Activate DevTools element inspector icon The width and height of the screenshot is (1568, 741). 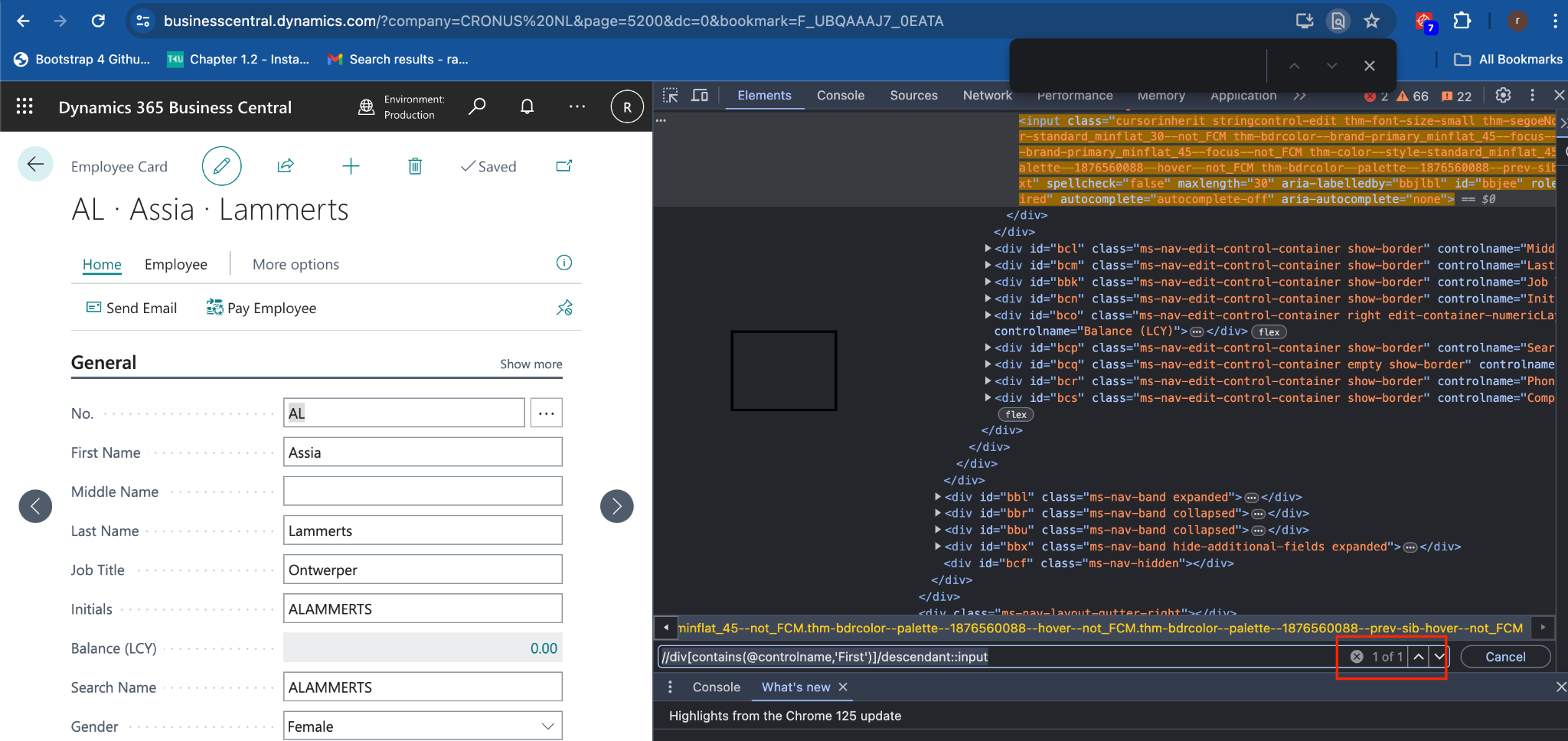671,95
